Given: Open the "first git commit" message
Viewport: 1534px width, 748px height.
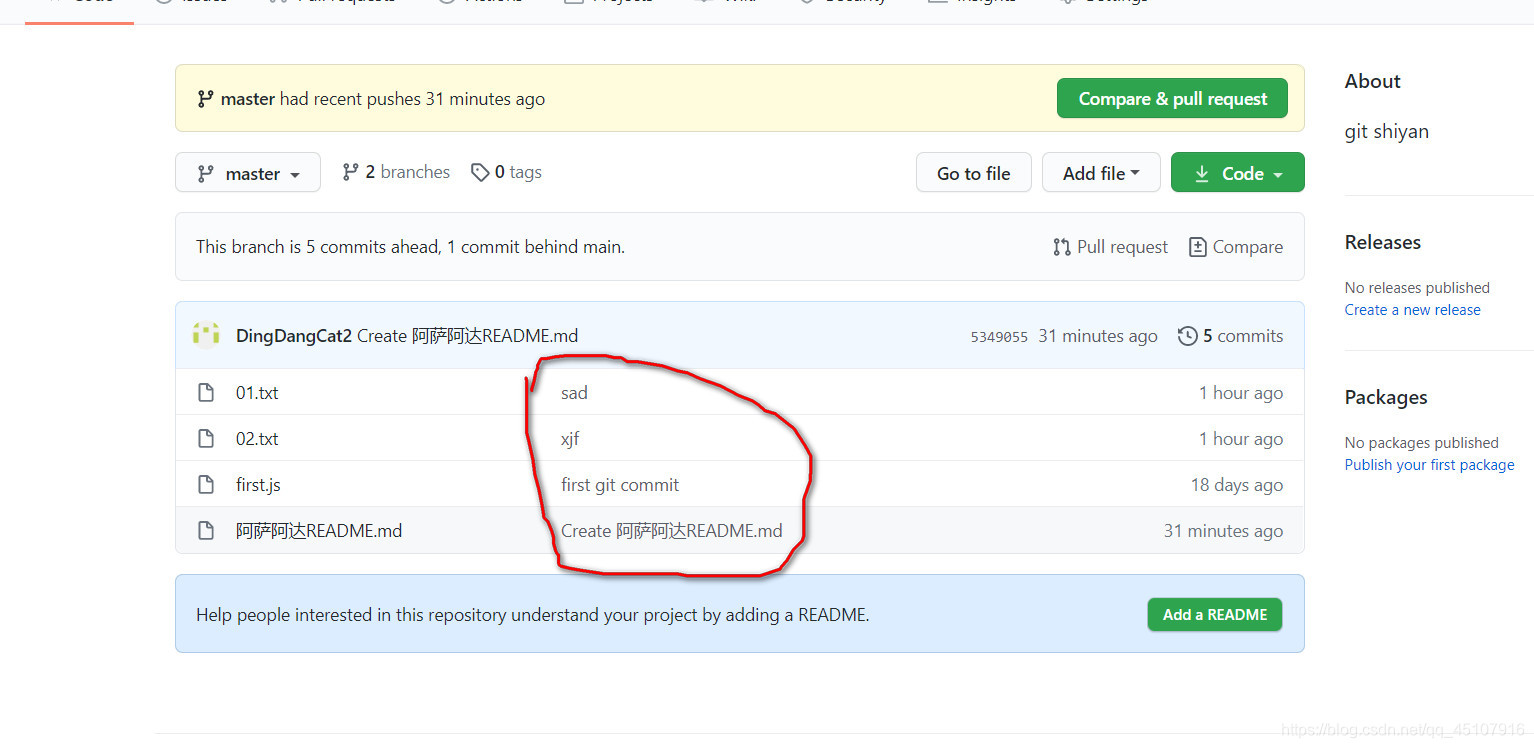Looking at the screenshot, I should click(620, 485).
